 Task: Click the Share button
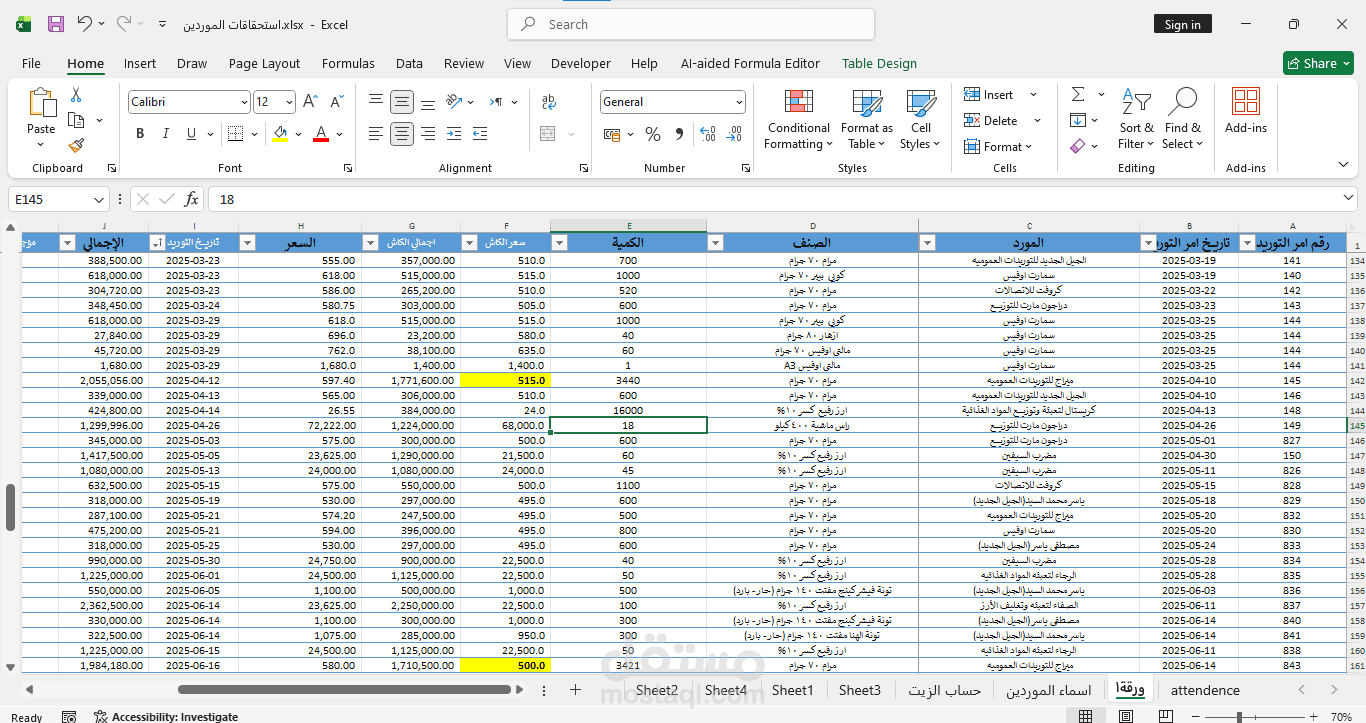pyautogui.click(x=1318, y=63)
